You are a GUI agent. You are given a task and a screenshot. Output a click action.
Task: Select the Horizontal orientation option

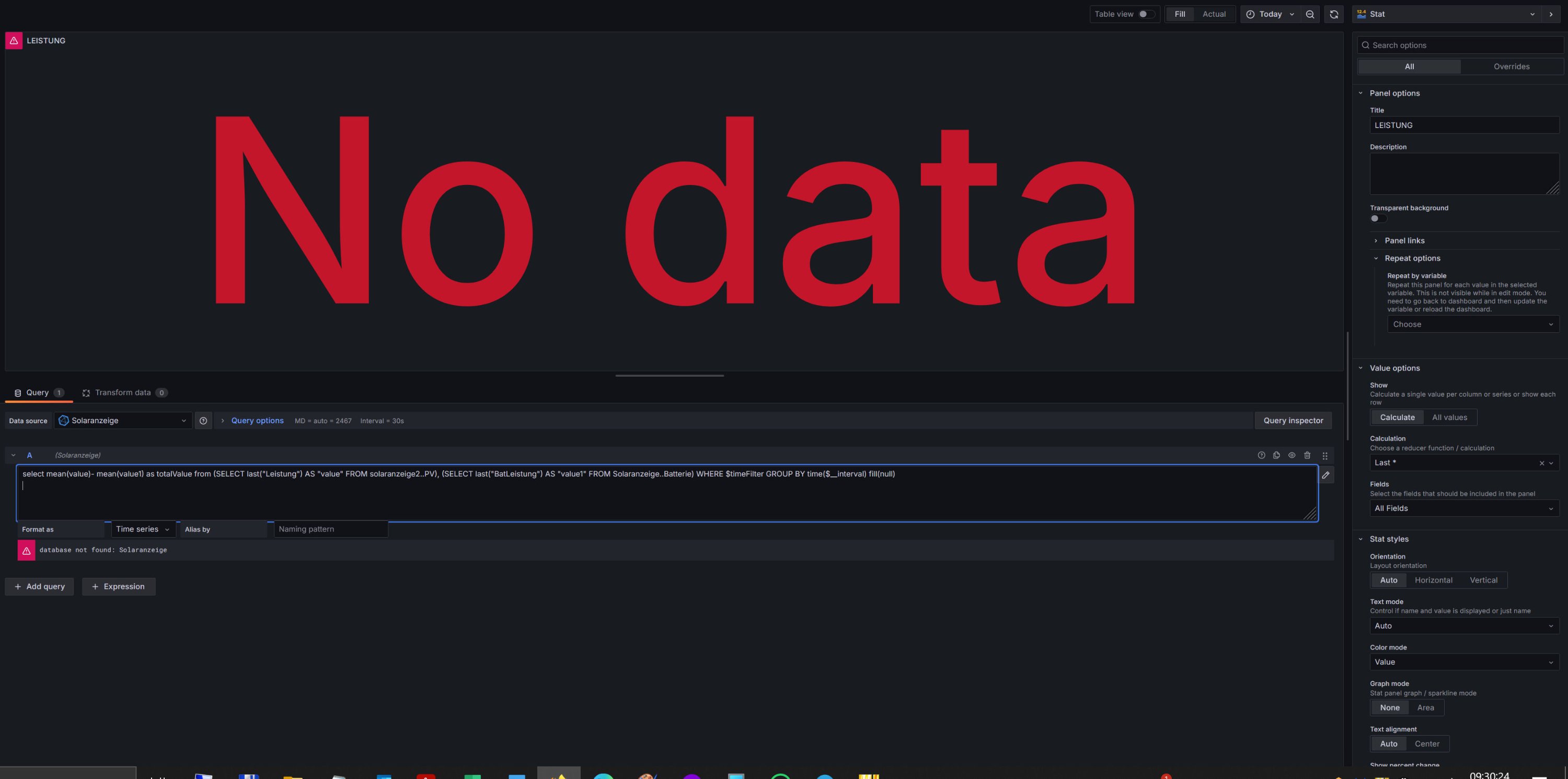(x=1433, y=580)
